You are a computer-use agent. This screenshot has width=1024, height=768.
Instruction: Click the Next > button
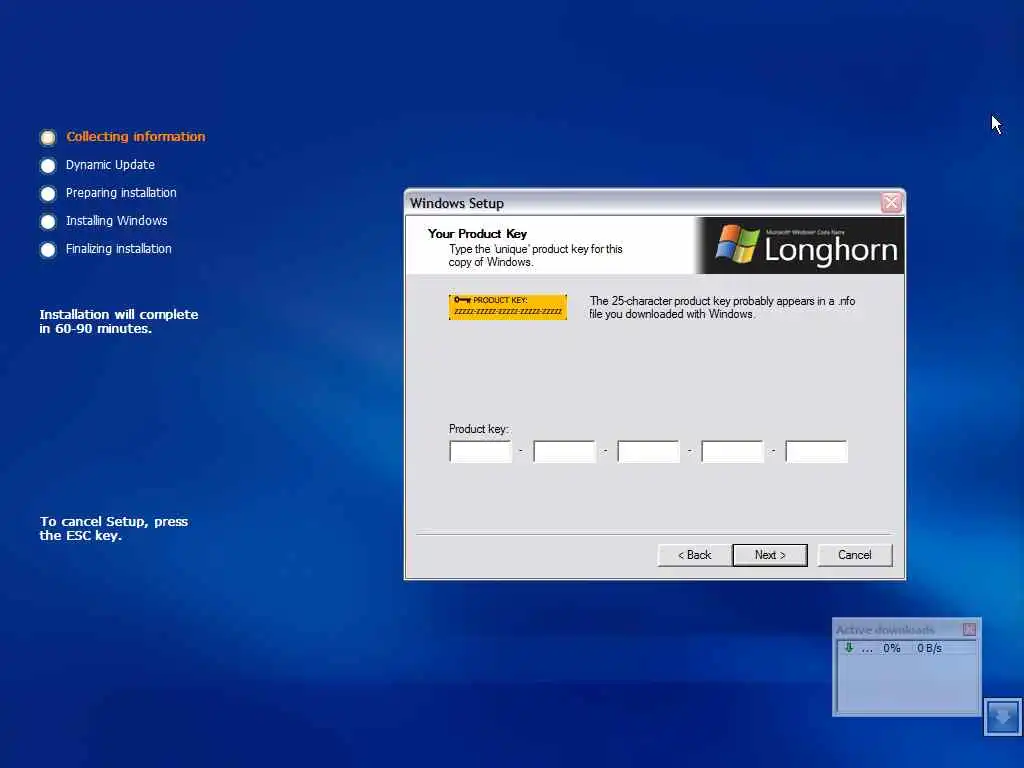click(770, 555)
